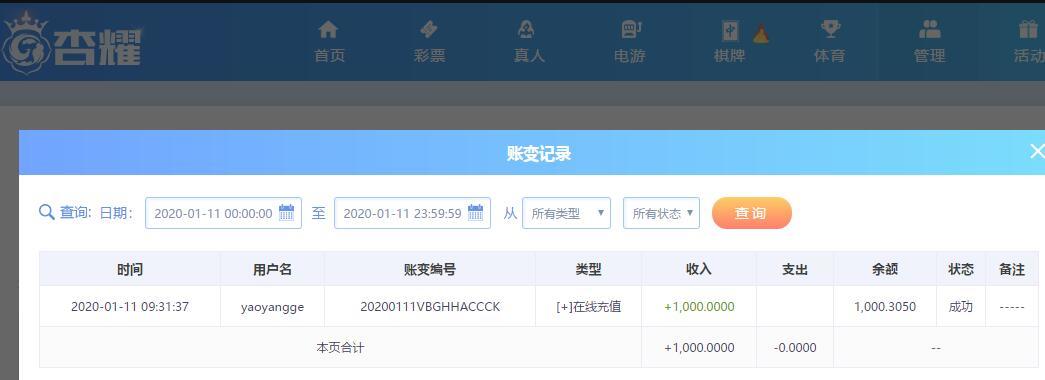Open the lottery ticket icon above 彩票
1045x380 pixels.
coord(429,29)
